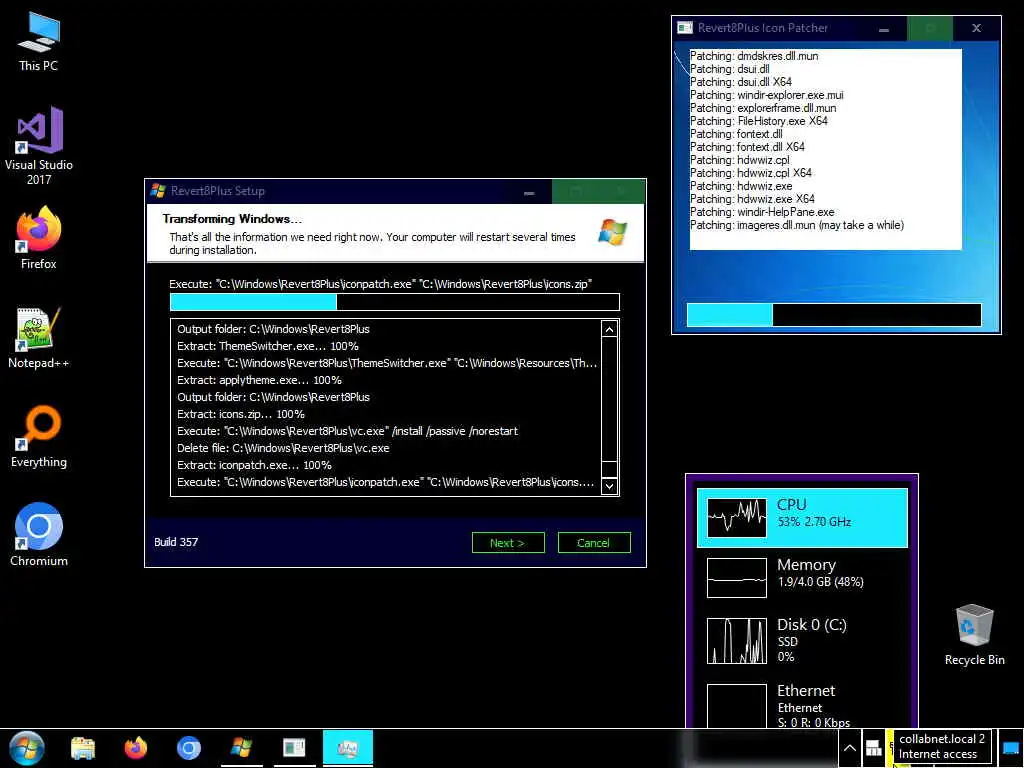Open Visual Studio 2017 desktop shortcut

(x=39, y=146)
